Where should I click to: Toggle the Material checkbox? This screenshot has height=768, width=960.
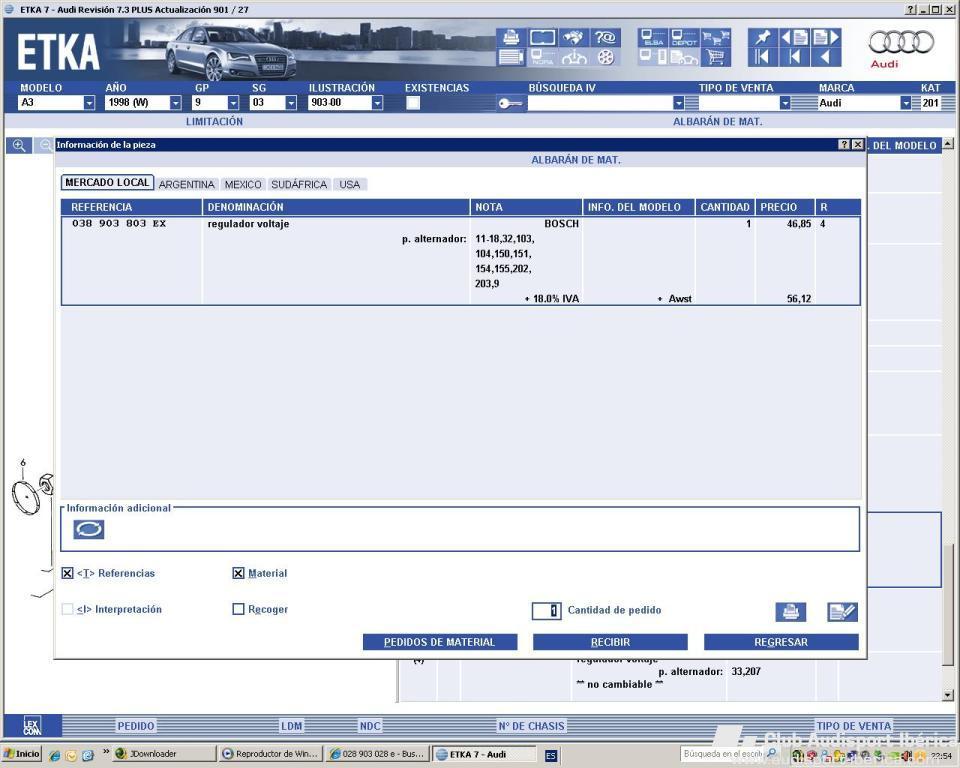[238, 573]
